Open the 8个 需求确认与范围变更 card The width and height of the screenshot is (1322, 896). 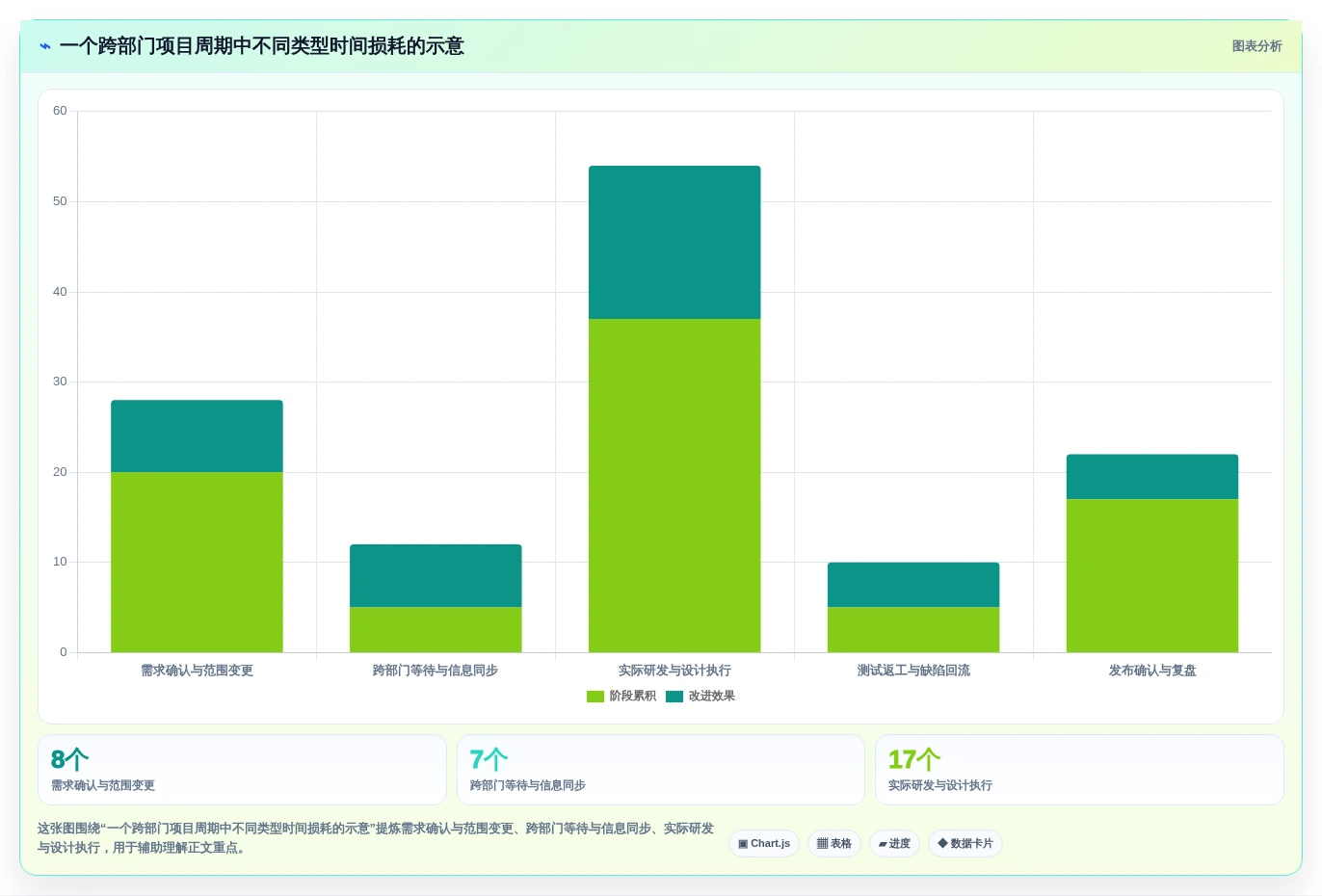click(242, 770)
